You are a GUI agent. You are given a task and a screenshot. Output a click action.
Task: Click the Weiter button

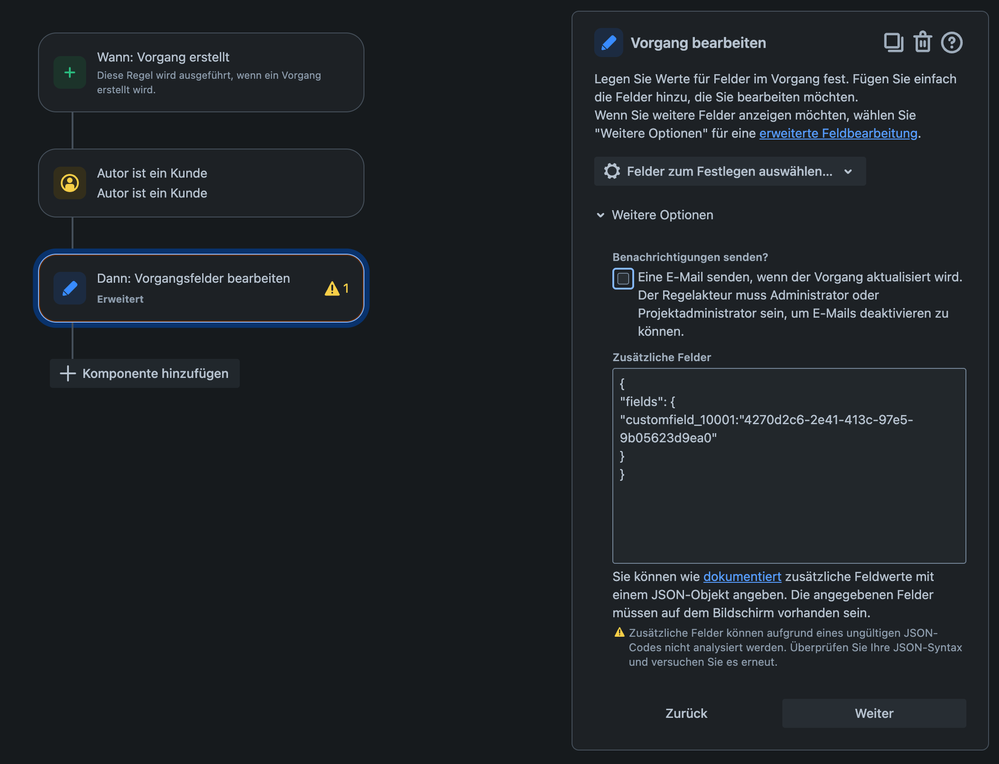click(x=874, y=713)
